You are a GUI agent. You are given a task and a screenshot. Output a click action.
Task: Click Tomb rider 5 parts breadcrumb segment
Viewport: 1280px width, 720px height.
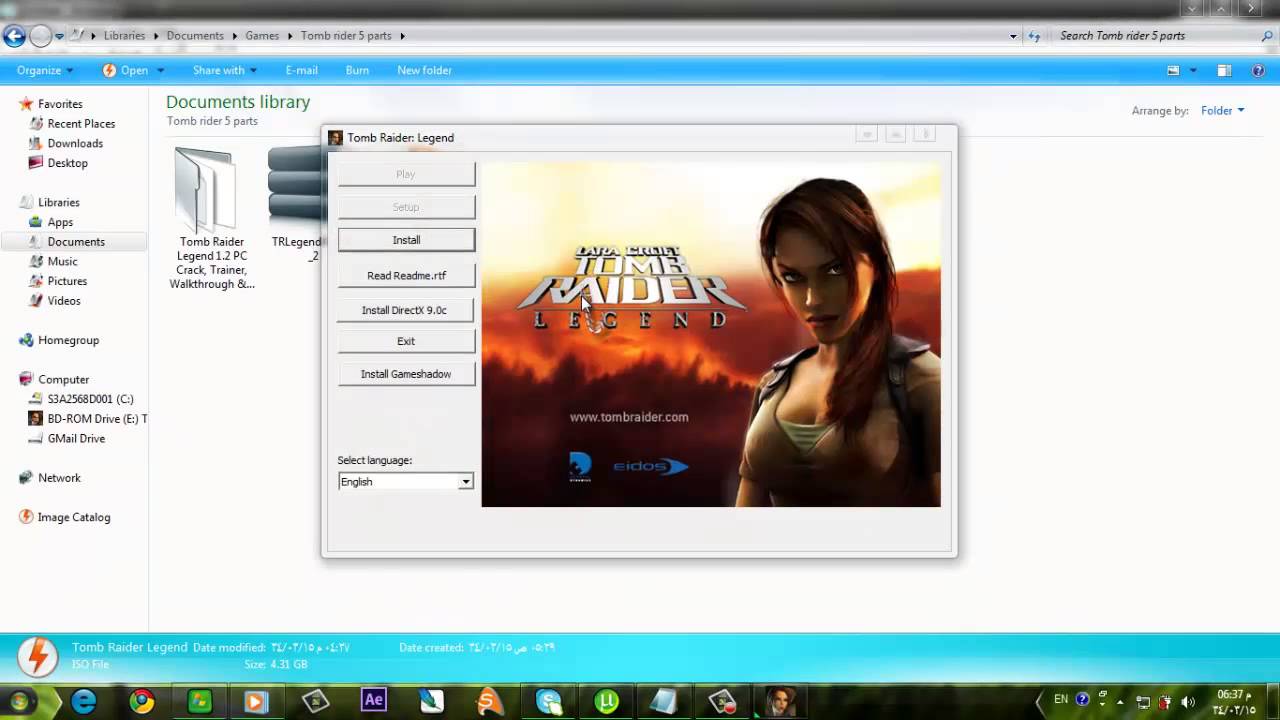346,35
